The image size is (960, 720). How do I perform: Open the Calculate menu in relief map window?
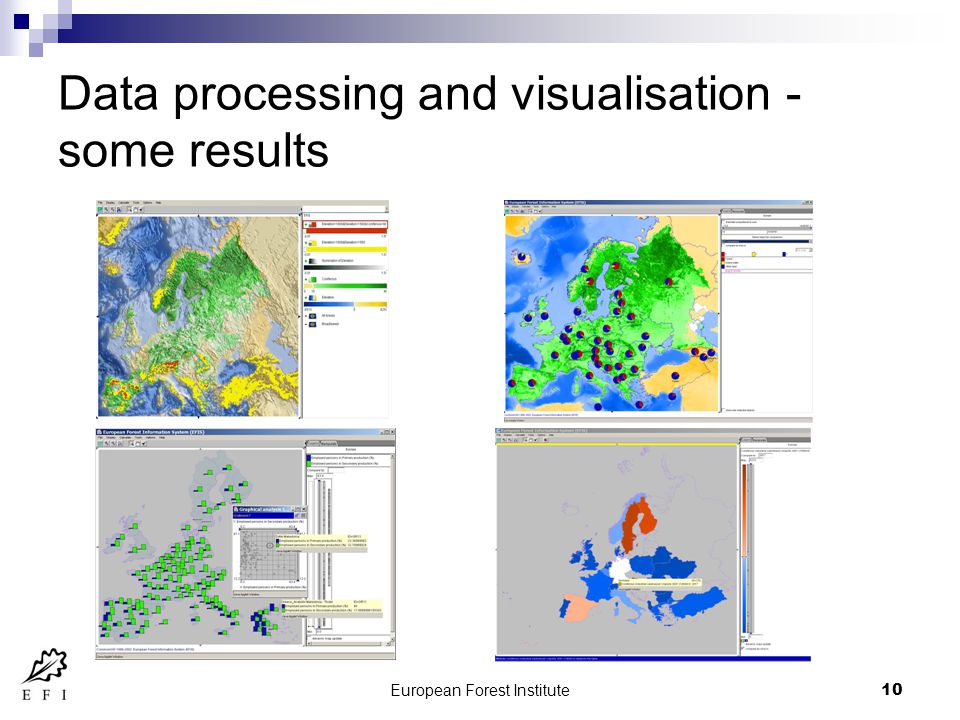click(124, 203)
